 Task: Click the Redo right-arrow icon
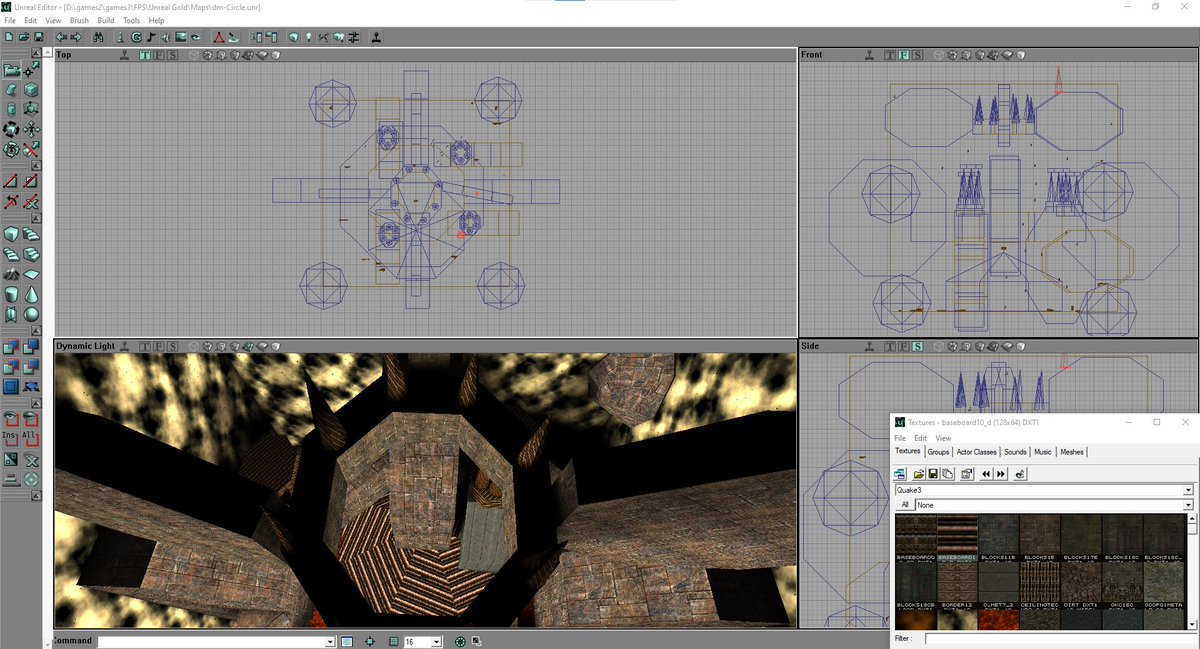click(76, 37)
